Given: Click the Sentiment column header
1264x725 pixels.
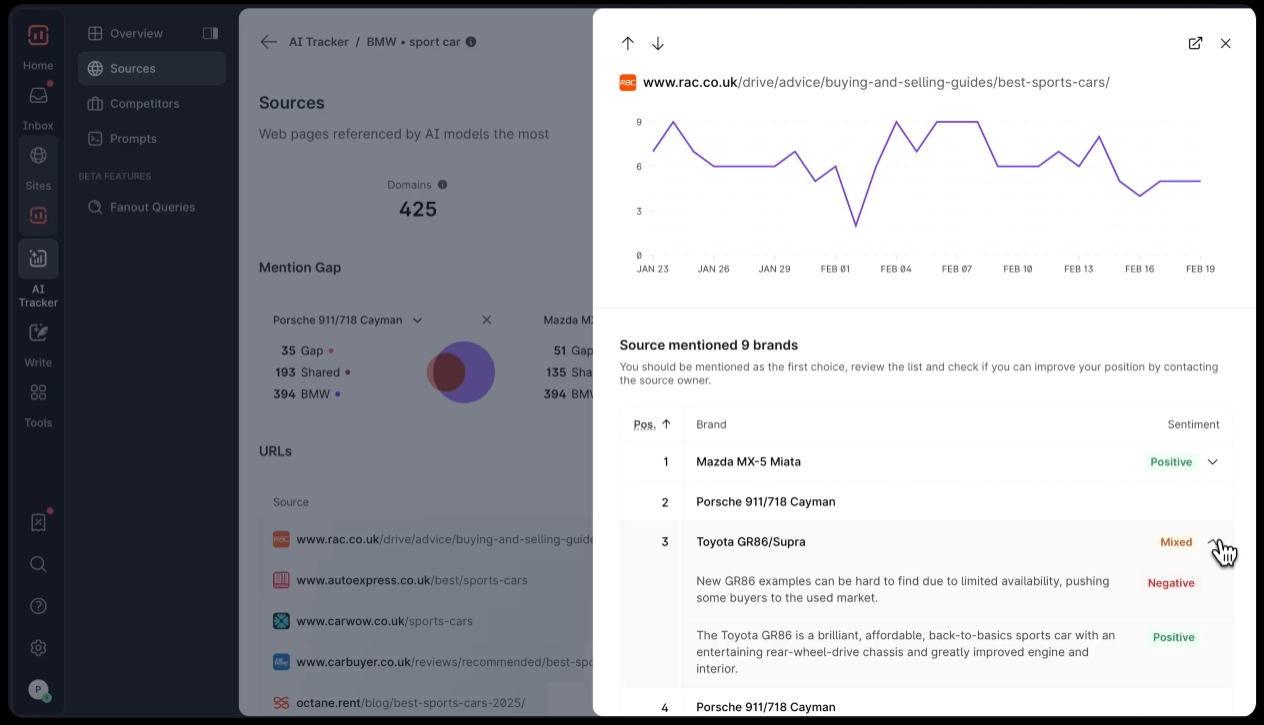Looking at the screenshot, I should (1193, 424).
